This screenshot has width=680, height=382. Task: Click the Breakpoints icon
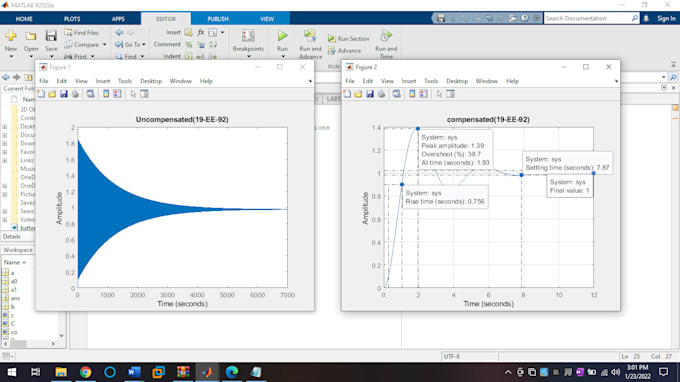(x=248, y=36)
